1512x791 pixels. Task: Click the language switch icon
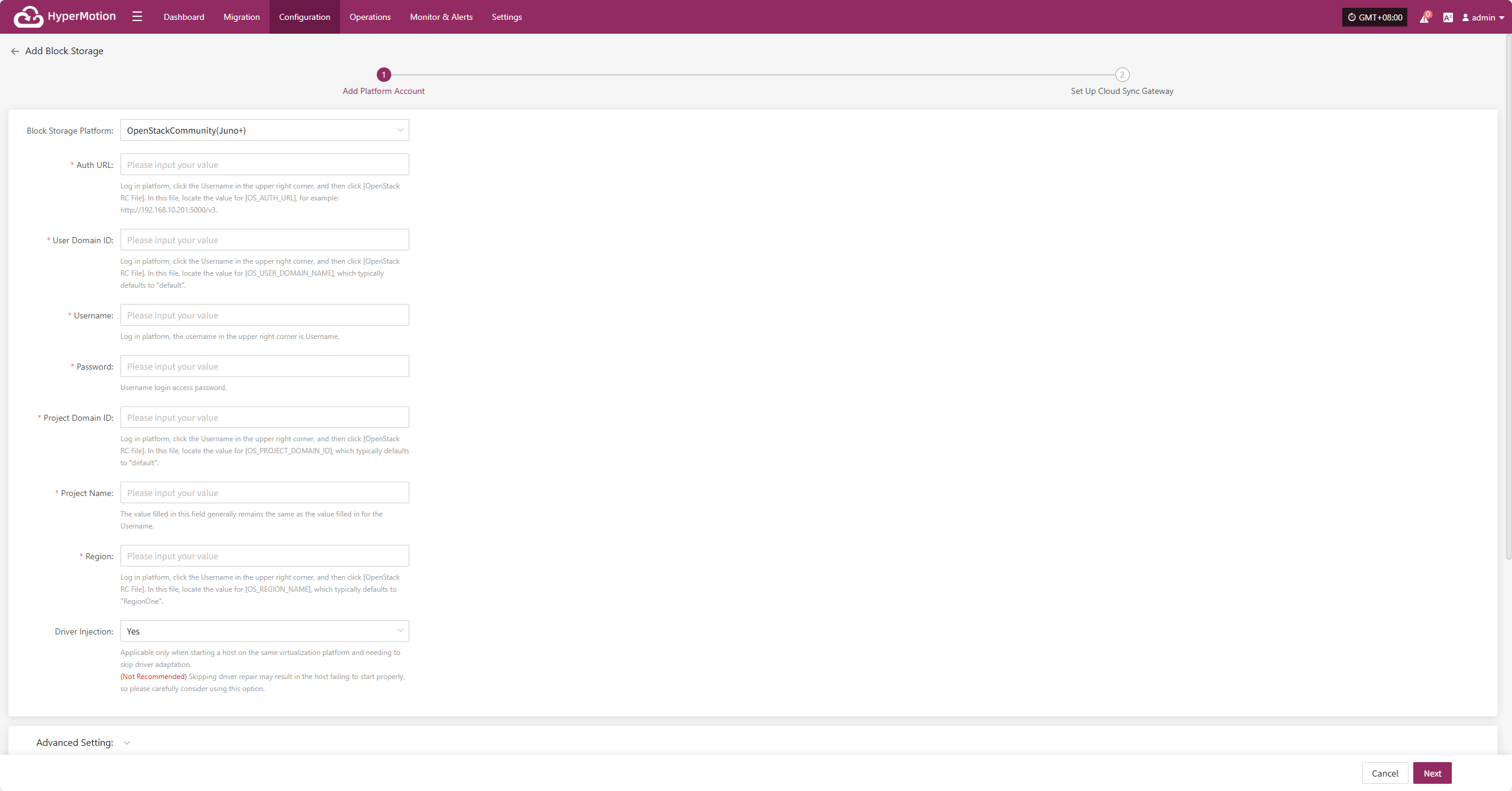click(x=1448, y=17)
